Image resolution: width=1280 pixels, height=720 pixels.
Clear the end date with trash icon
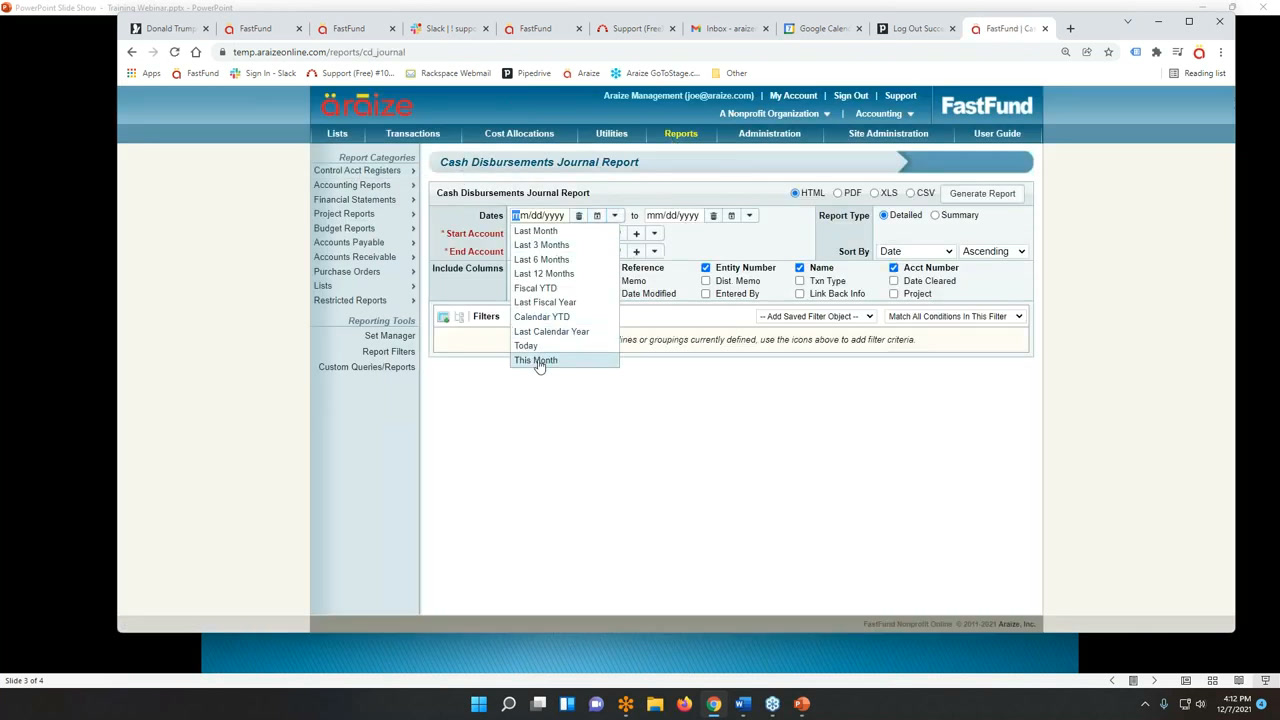tap(713, 216)
